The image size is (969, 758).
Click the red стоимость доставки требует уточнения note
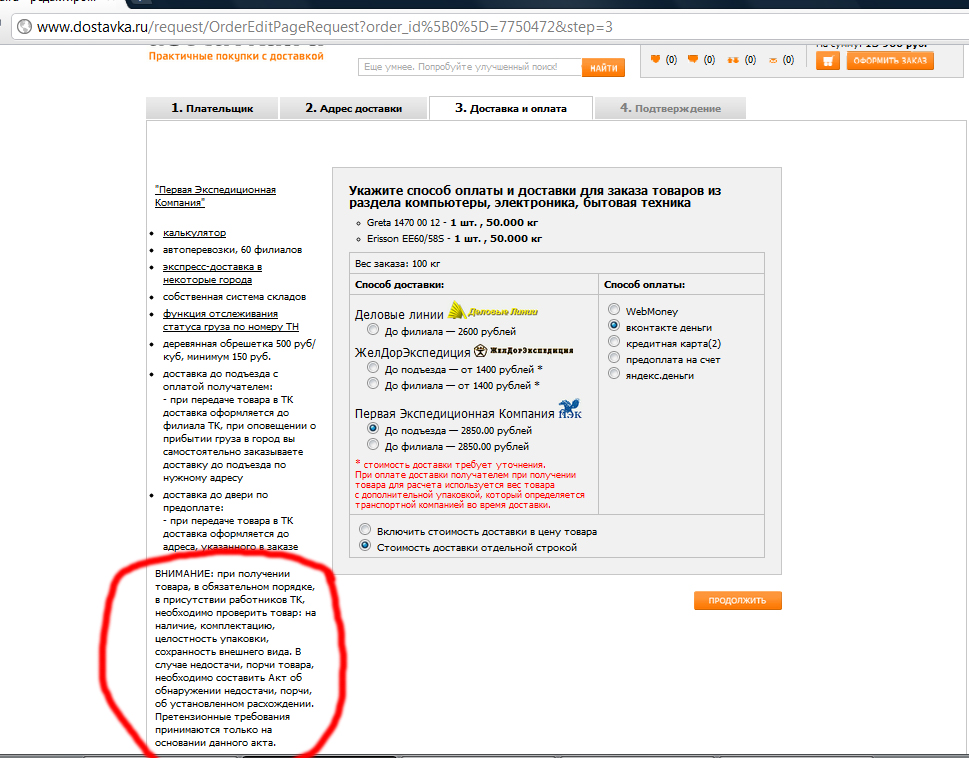tap(451, 465)
